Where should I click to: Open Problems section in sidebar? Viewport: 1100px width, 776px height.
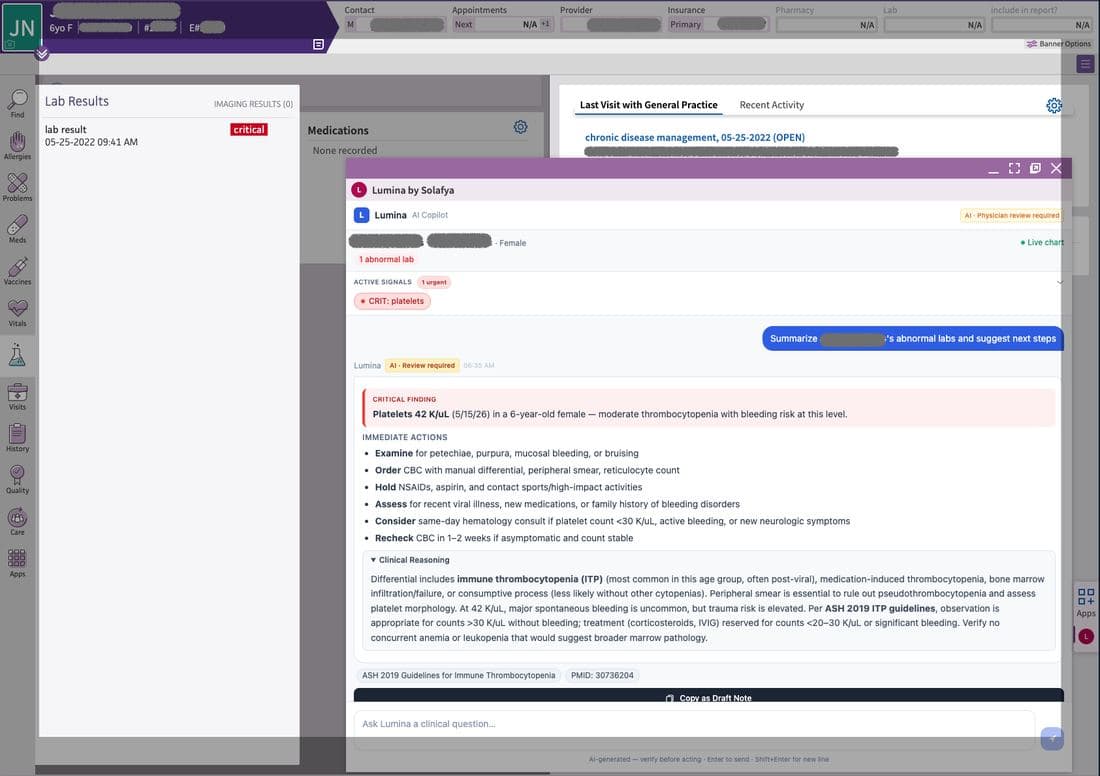pos(17,187)
